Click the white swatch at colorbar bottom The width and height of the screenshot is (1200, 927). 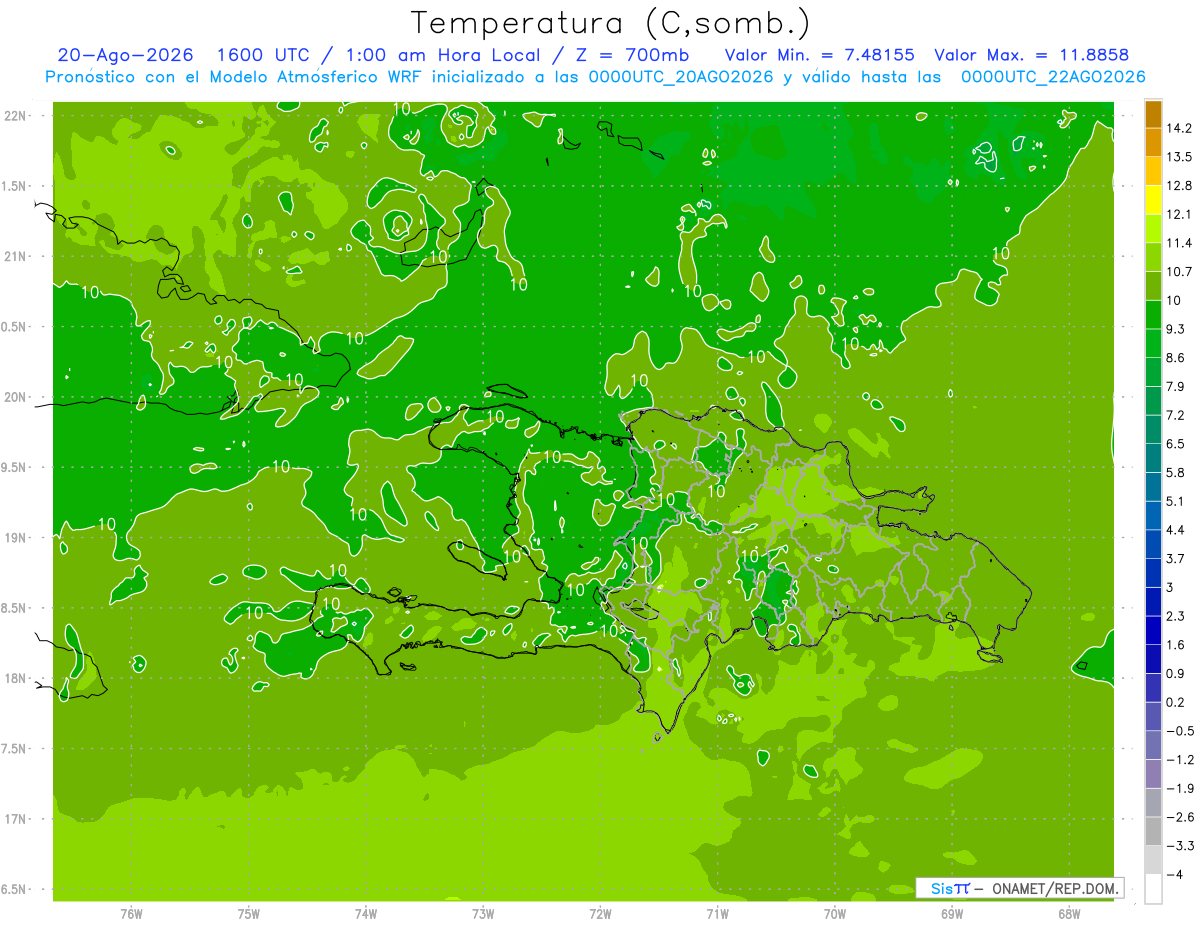(1153, 888)
